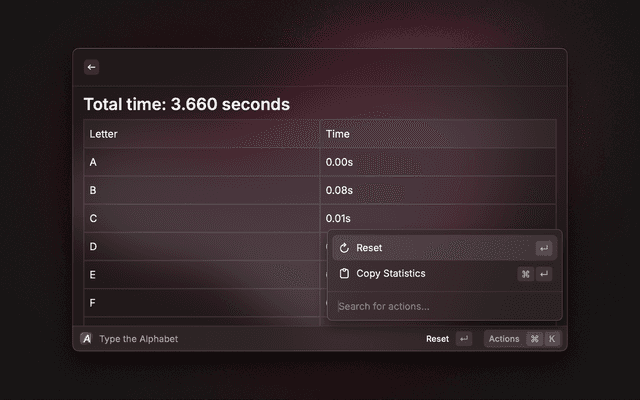The width and height of the screenshot is (640, 400).
Task: Select Reset in the actions menu
Action: 444,248
